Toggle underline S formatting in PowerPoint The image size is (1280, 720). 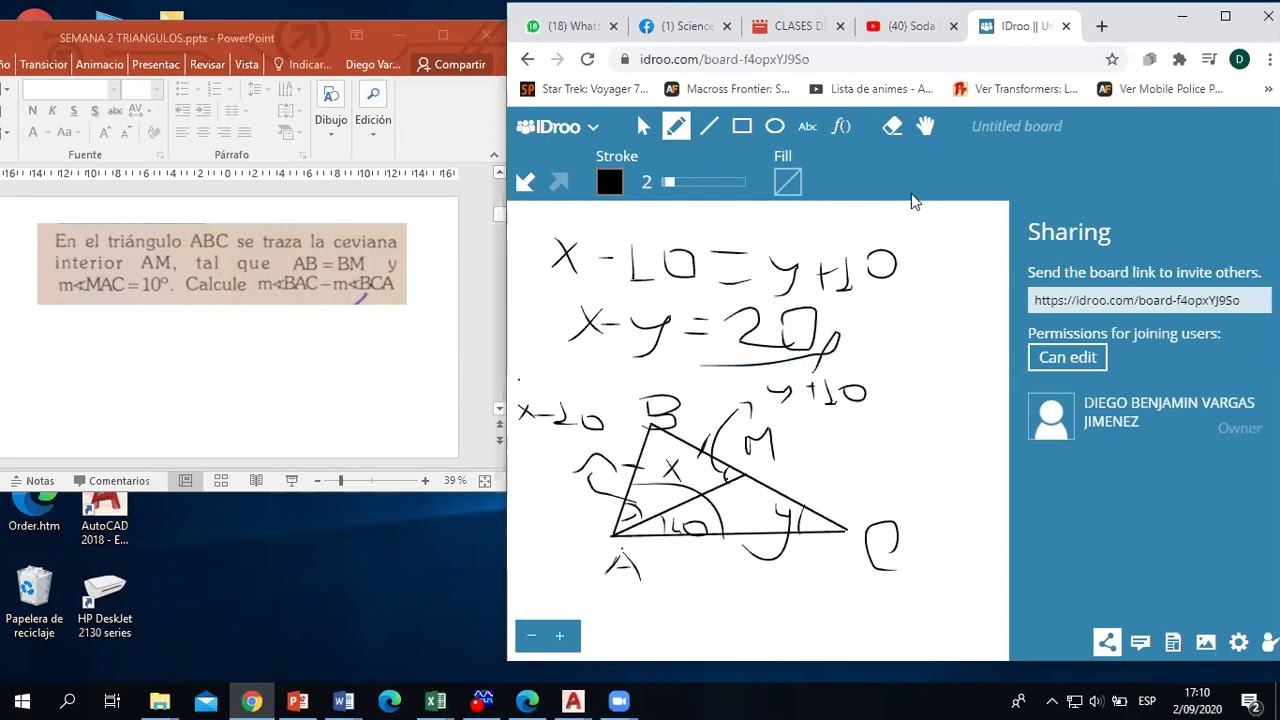click(74, 110)
